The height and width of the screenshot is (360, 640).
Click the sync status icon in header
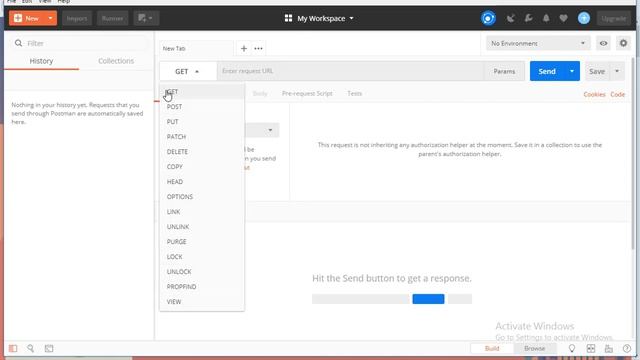488,18
